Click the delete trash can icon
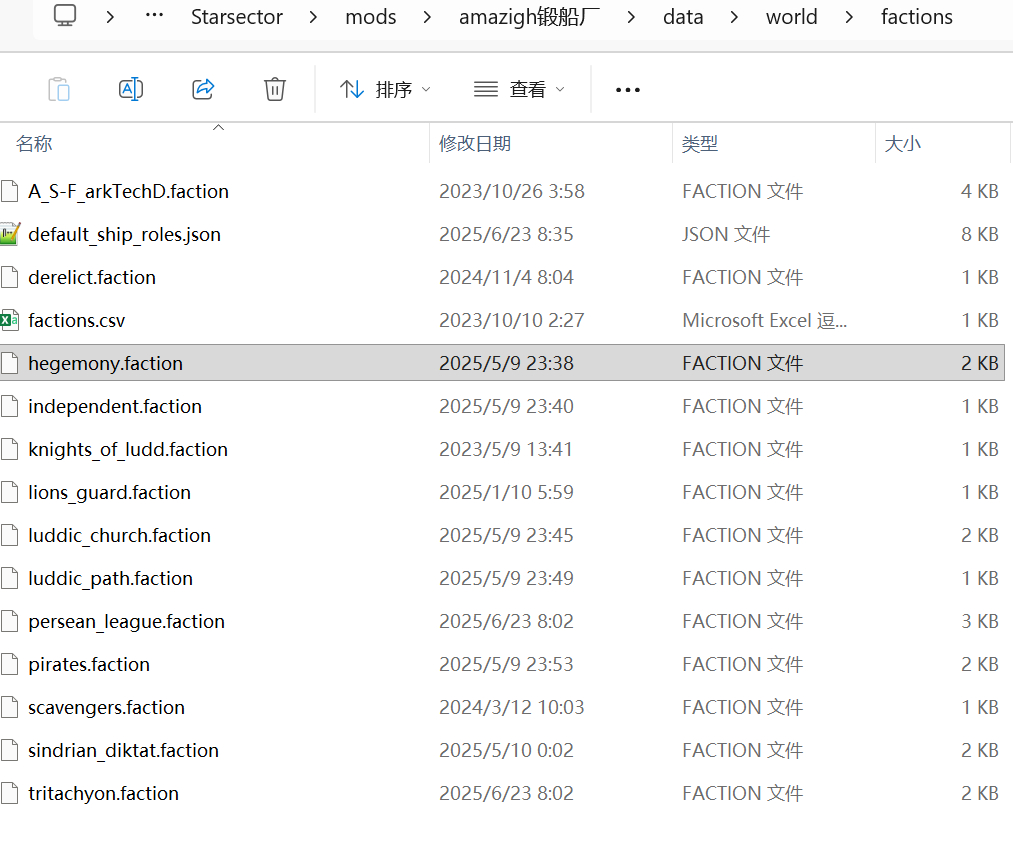The height and width of the screenshot is (860, 1013). [x=275, y=89]
